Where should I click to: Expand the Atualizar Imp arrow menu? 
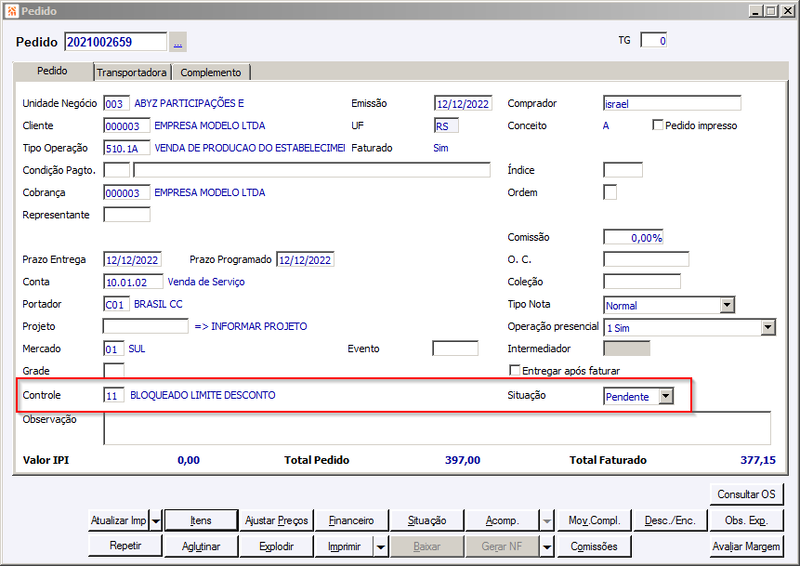coord(156,521)
